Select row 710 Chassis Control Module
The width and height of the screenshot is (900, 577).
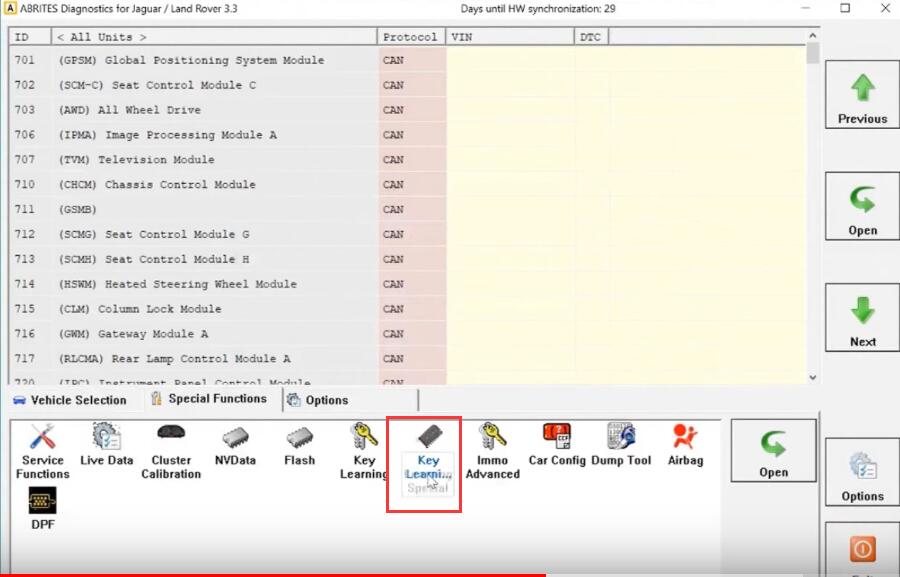click(x=407, y=184)
